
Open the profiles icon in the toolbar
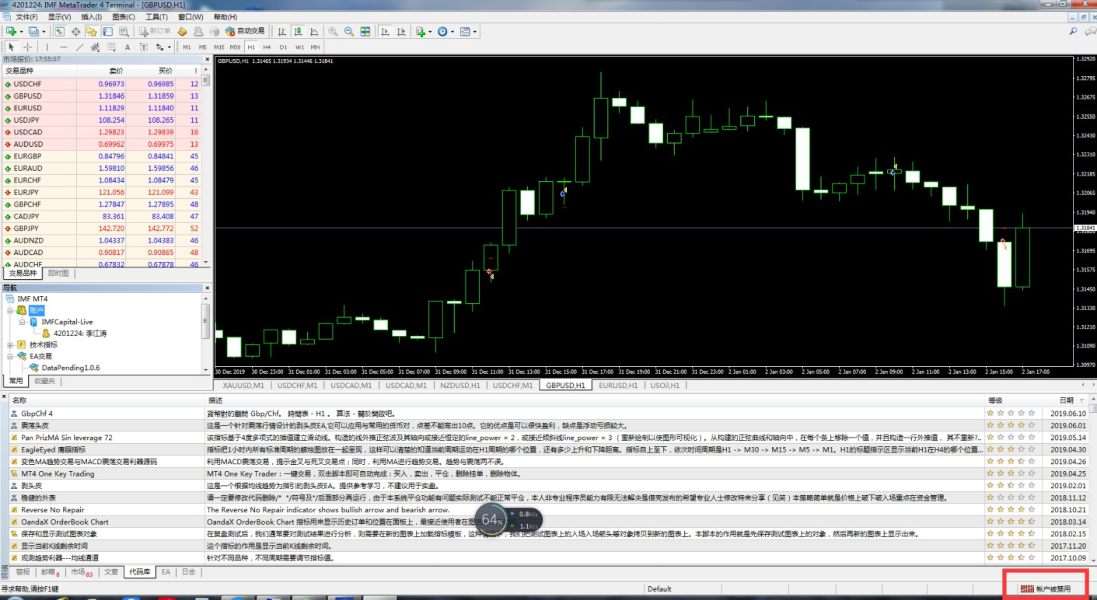tap(34, 31)
